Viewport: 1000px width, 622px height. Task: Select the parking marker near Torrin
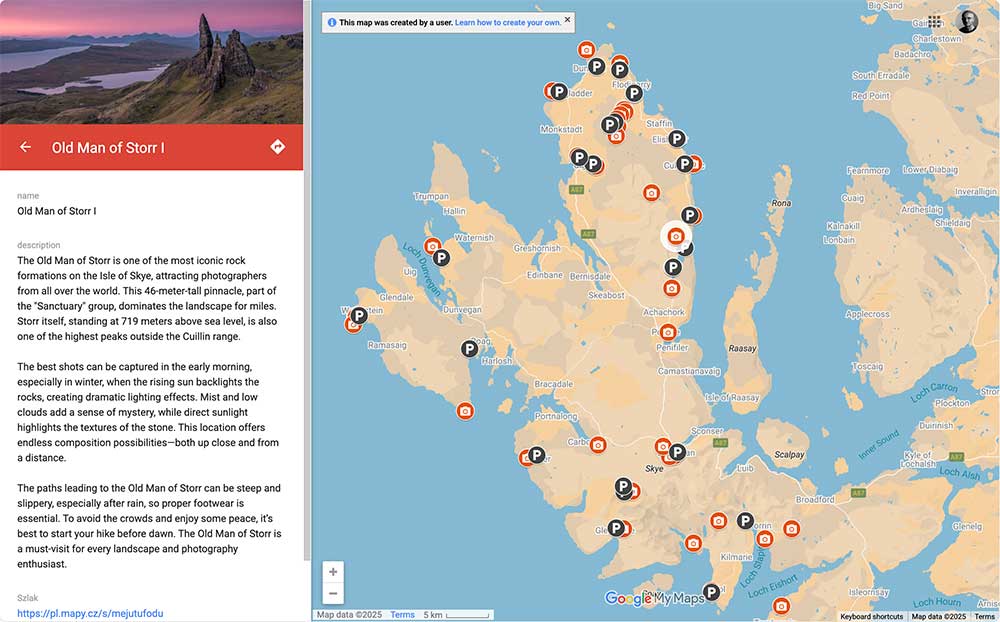(x=745, y=521)
